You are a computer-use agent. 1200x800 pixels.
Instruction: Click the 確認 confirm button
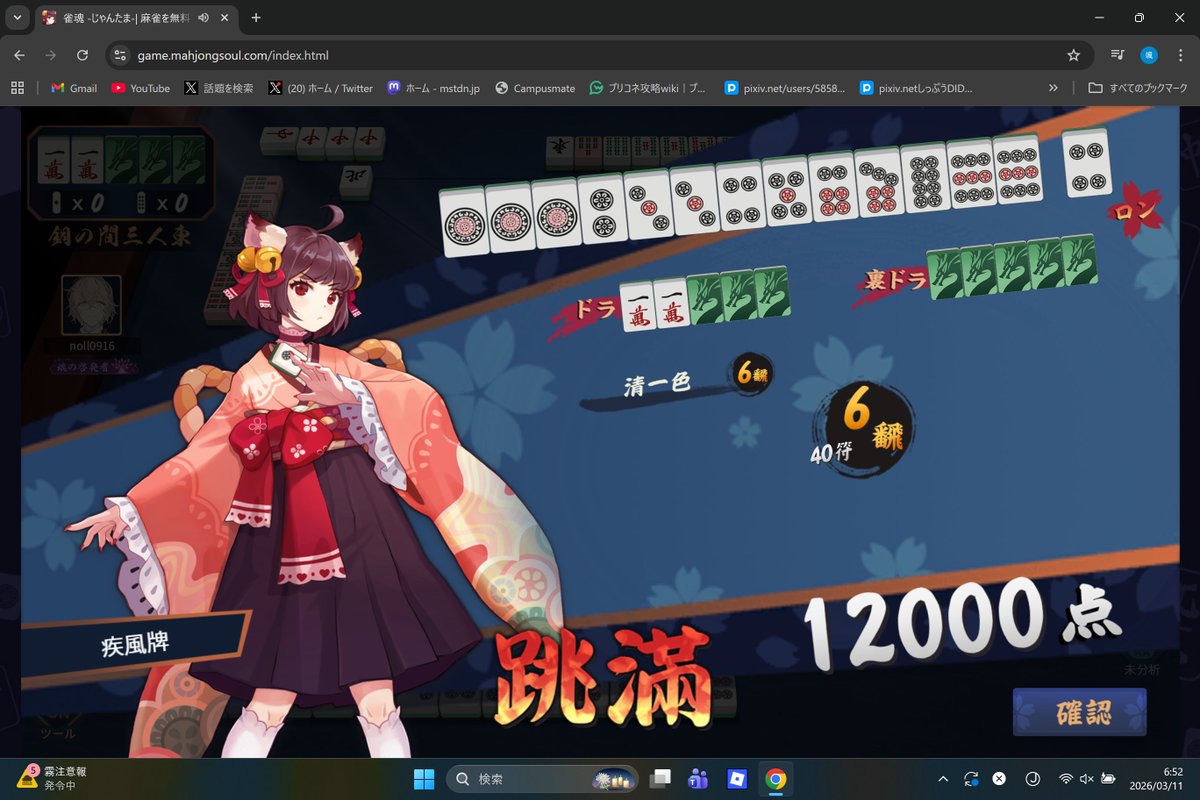(1079, 712)
